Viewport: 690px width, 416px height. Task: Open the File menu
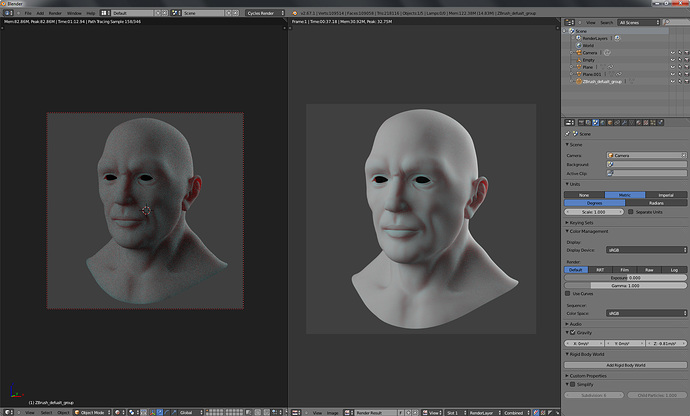click(28, 13)
